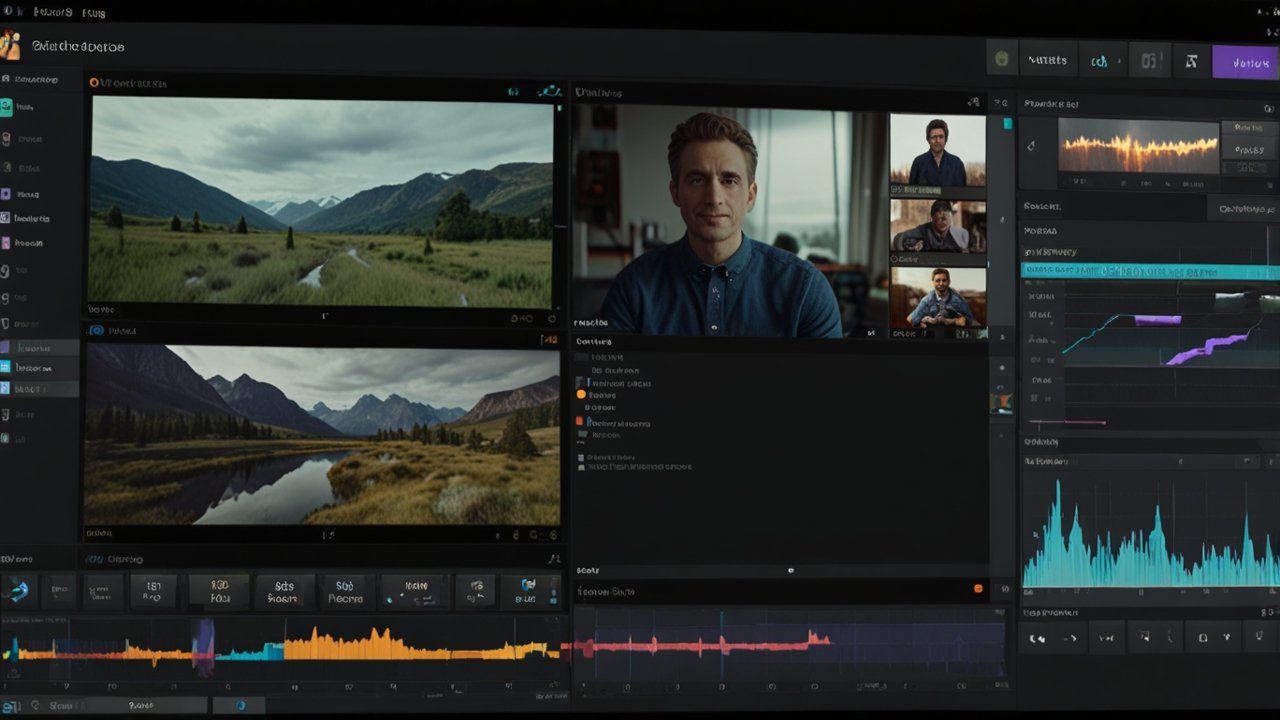Expand the highlighted teal track row
This screenshot has width=1280, height=720.
coord(1150,270)
